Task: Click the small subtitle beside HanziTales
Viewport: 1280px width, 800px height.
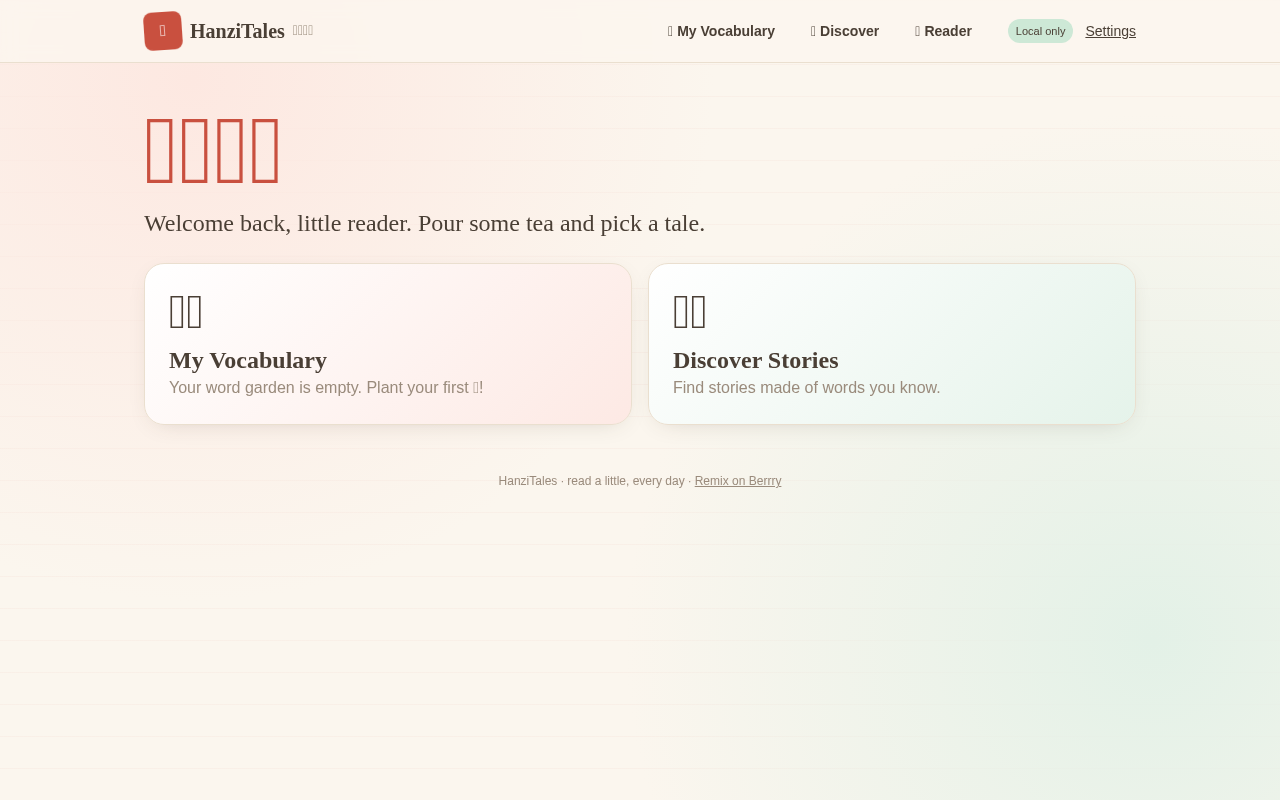Action: coord(303,31)
